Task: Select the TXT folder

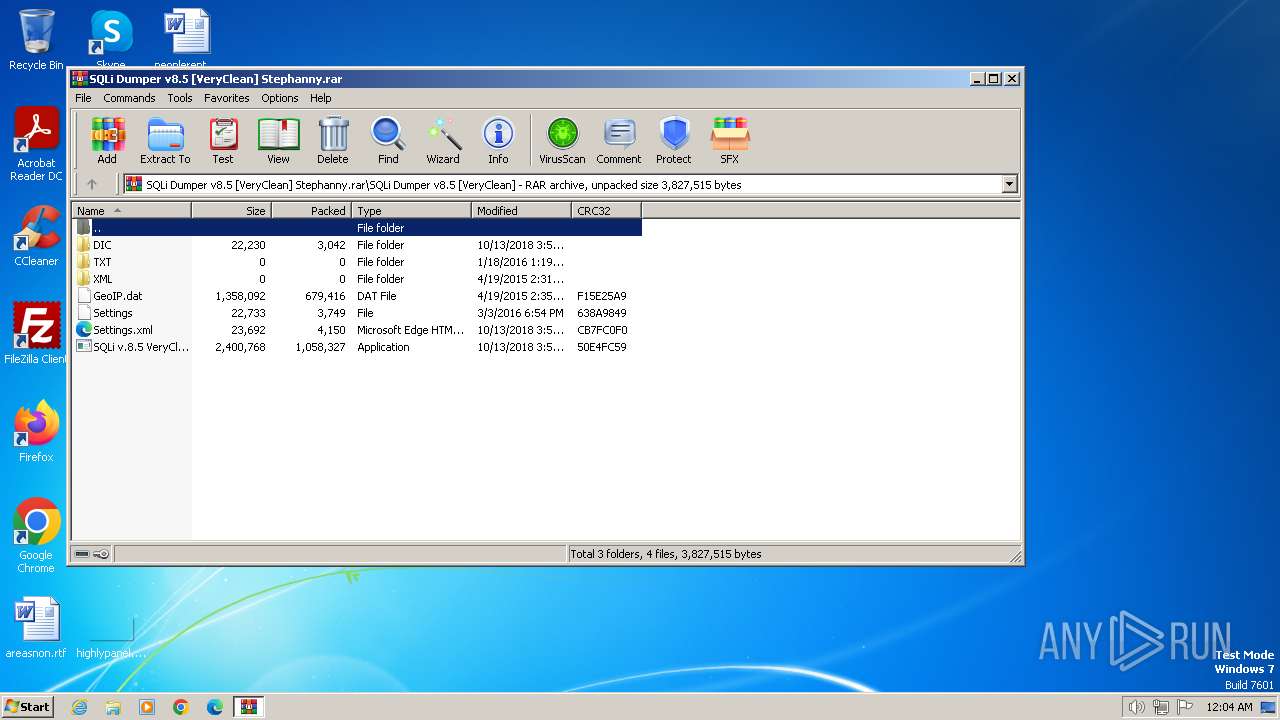Action: [357, 262]
